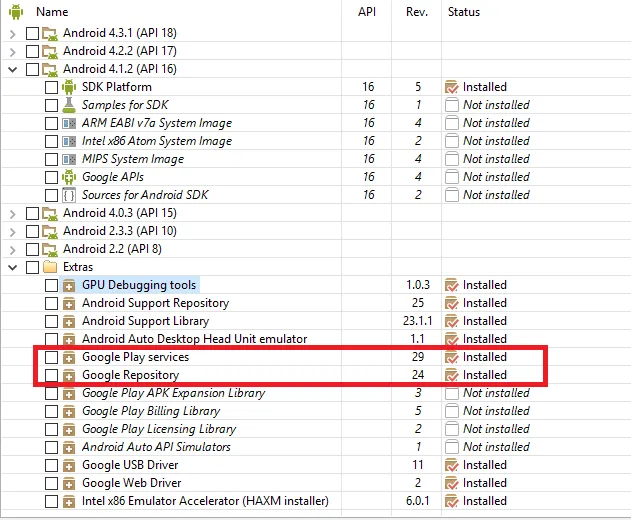Screen dimensions: 631x520
Task: Click the Google USB Driver package icon
Action: [x=69, y=465]
